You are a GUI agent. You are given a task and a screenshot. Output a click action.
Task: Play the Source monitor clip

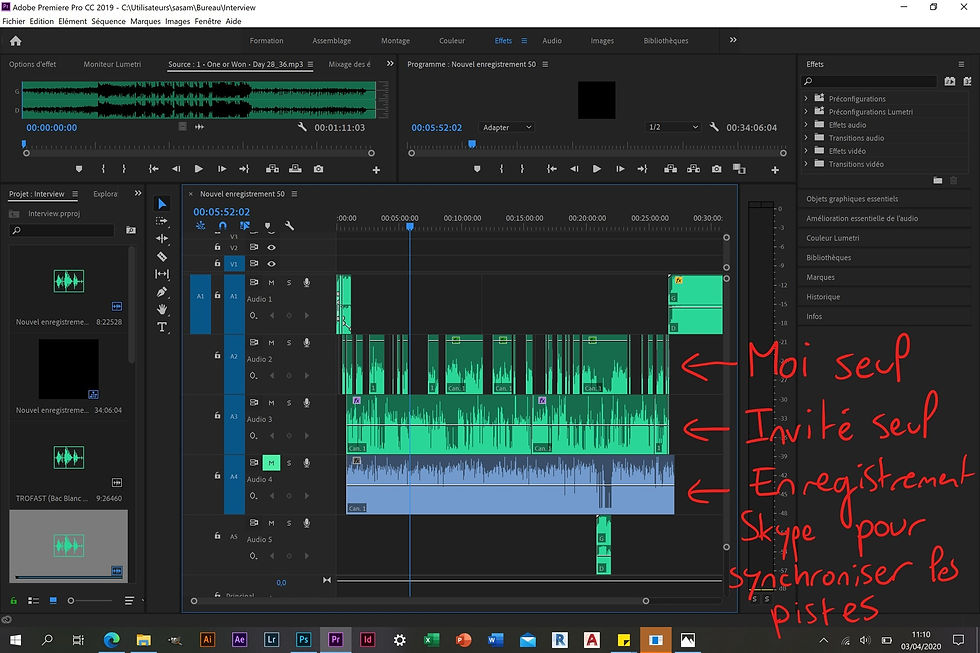199,169
